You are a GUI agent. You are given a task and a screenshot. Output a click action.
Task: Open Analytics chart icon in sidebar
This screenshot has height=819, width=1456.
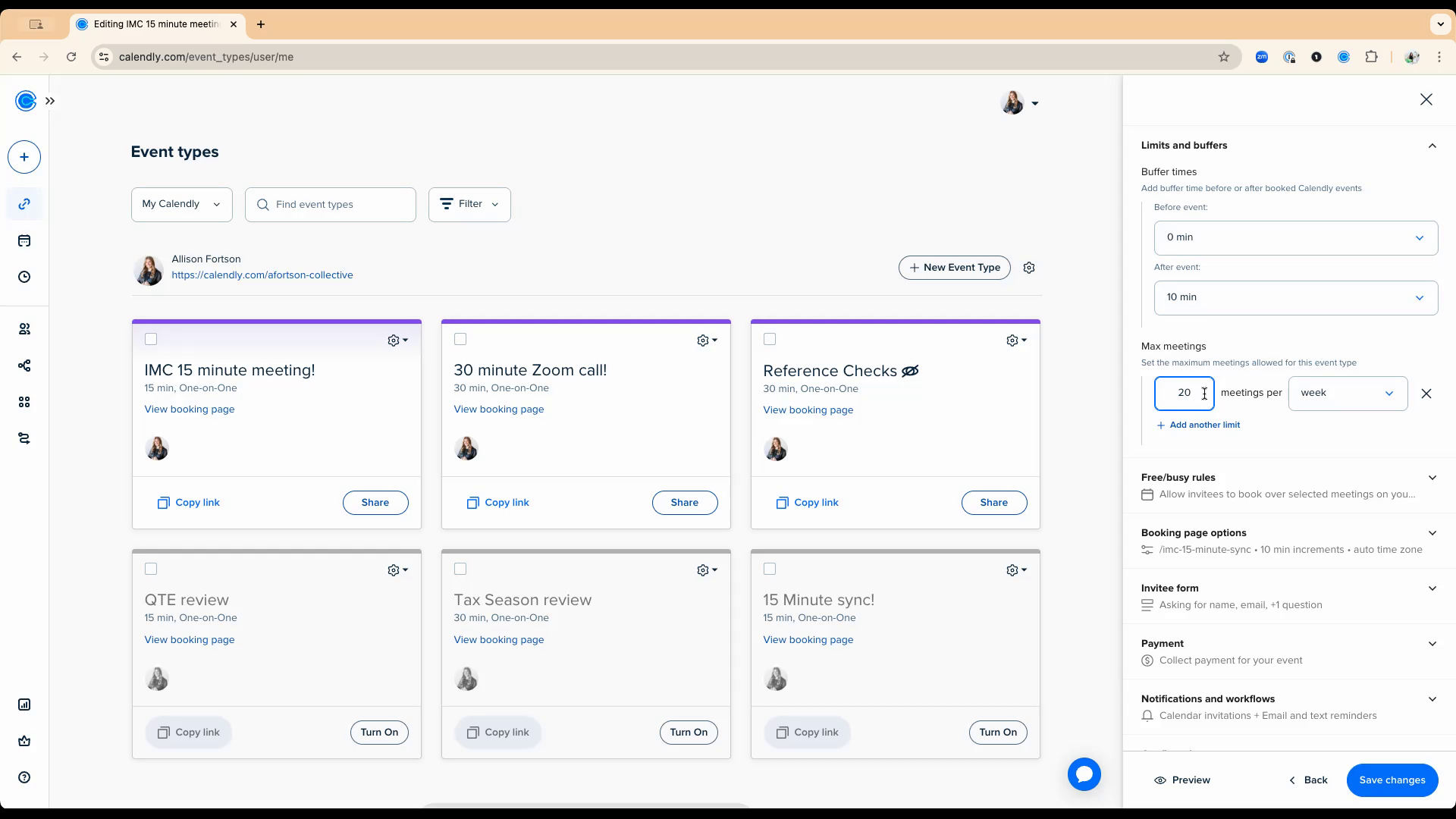tap(24, 704)
